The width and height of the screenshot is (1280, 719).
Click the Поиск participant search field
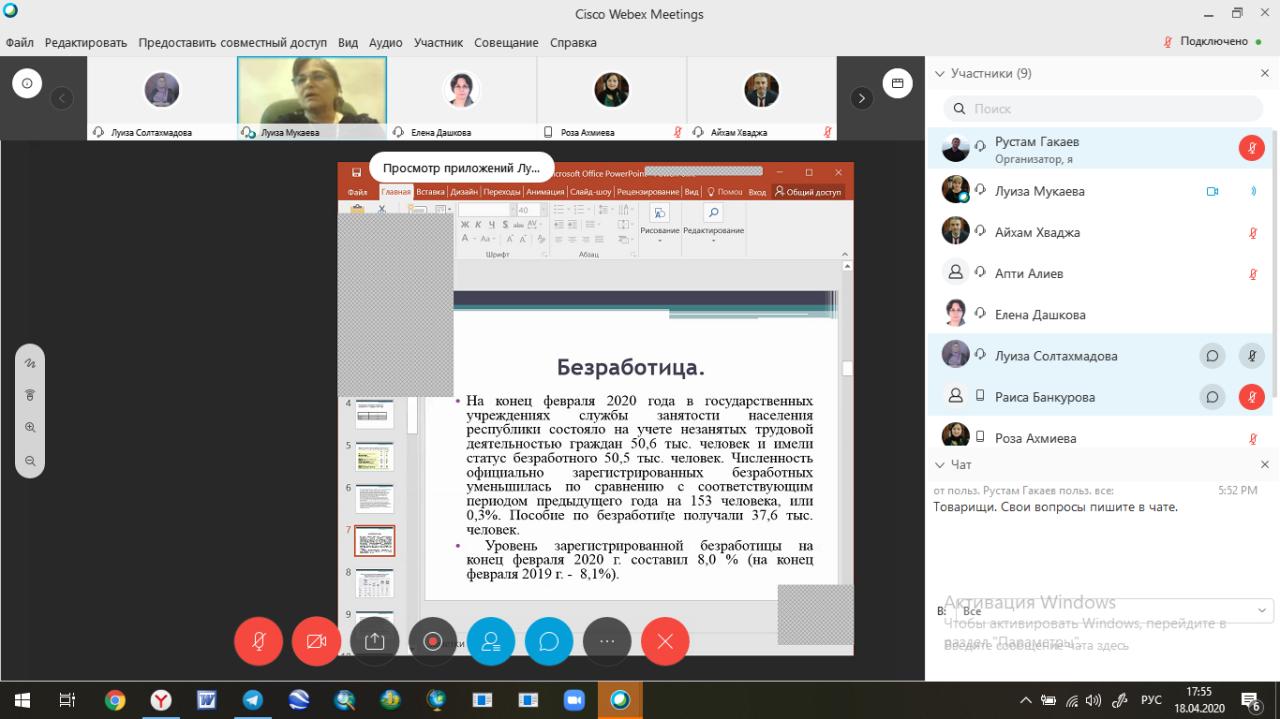[x=1103, y=108]
